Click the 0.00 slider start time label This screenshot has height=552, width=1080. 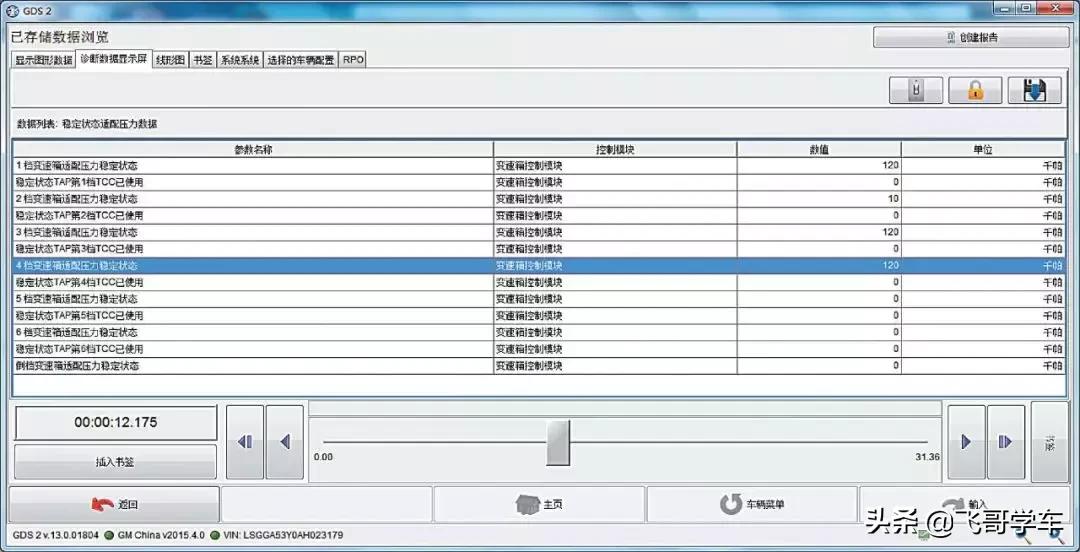(323, 456)
